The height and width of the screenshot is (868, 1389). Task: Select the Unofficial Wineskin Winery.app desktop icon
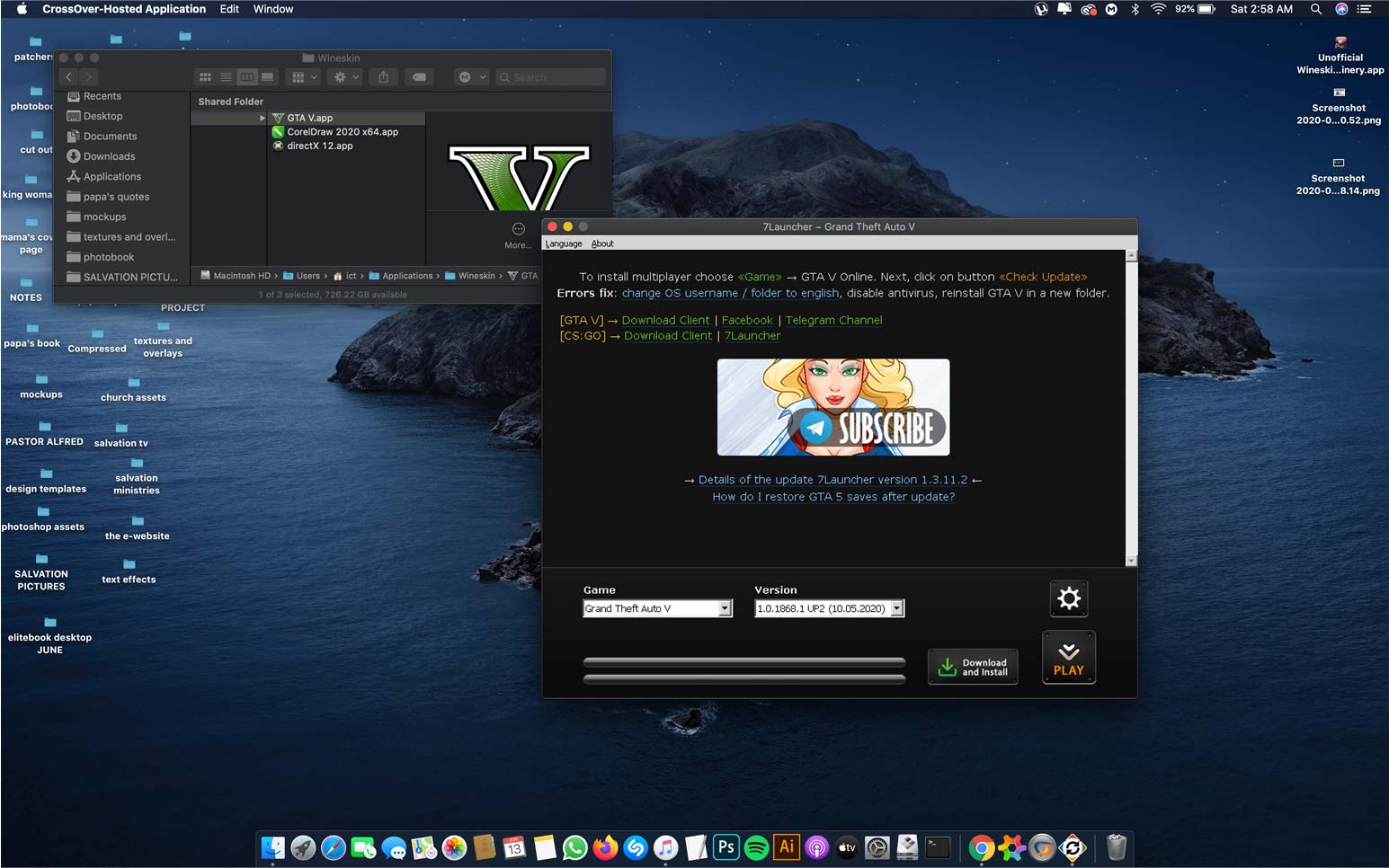pos(1340,56)
